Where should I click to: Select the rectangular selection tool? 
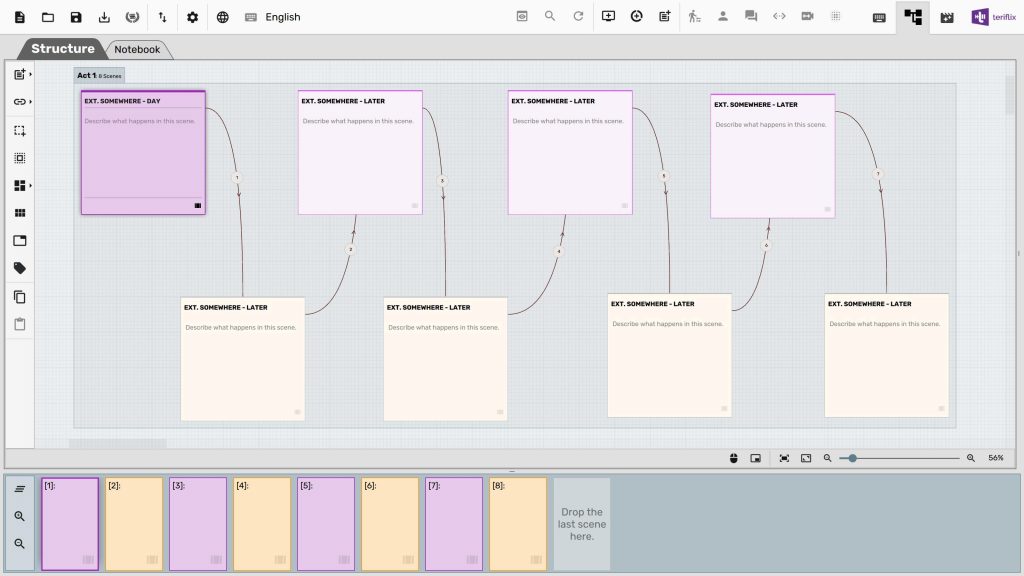tap(18, 129)
